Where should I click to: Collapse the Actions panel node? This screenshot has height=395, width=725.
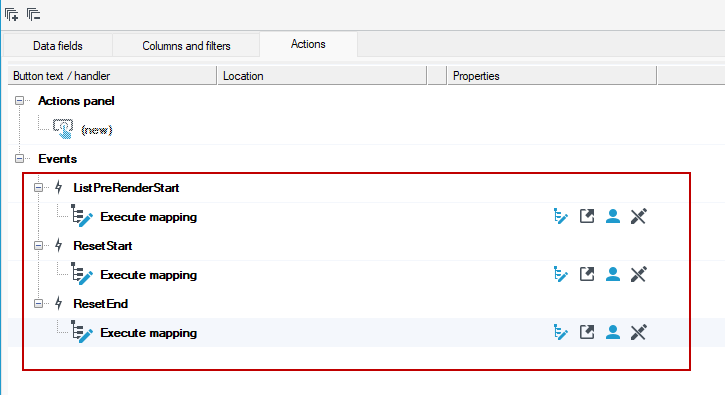point(19,100)
